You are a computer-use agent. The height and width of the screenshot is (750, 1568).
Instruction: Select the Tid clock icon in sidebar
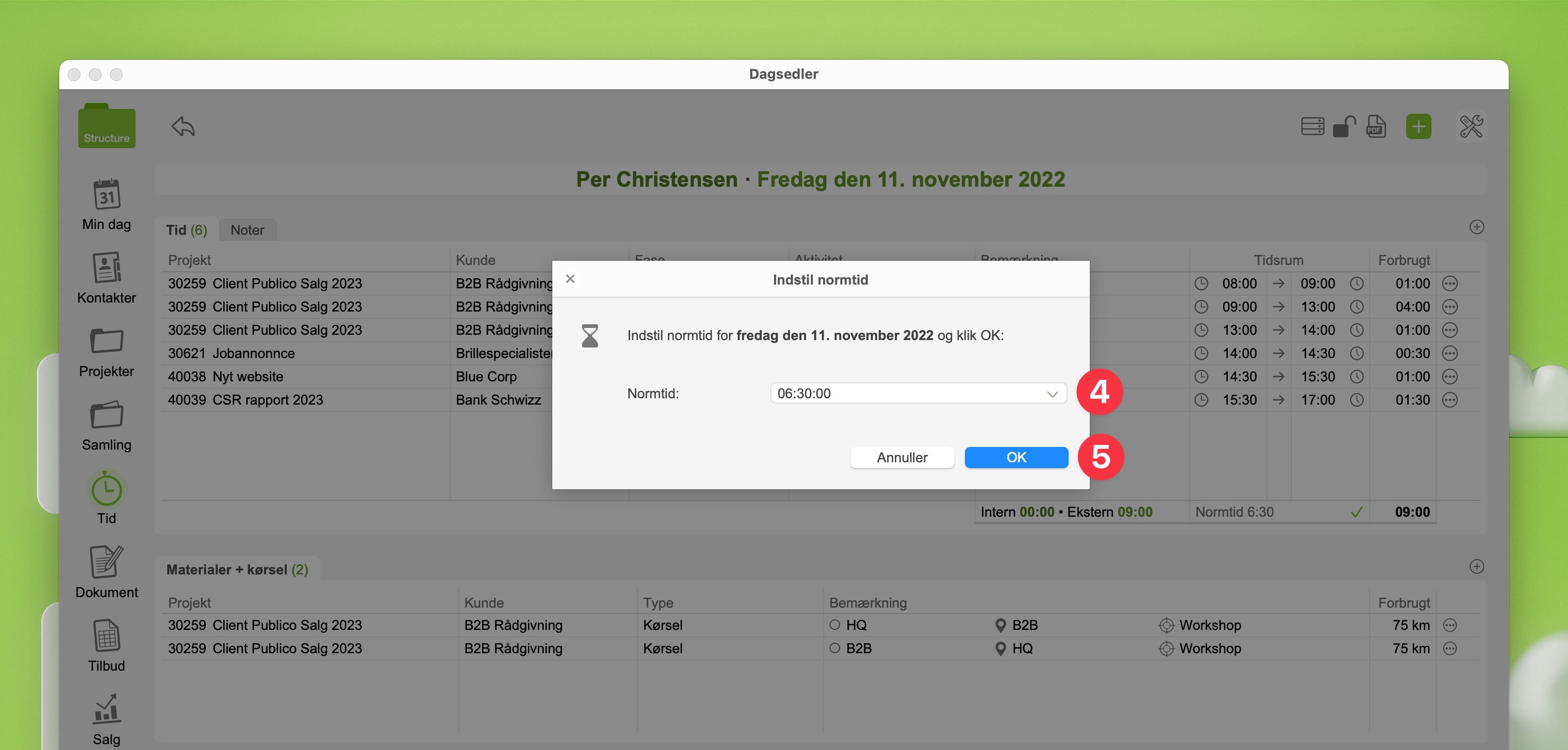[106, 489]
